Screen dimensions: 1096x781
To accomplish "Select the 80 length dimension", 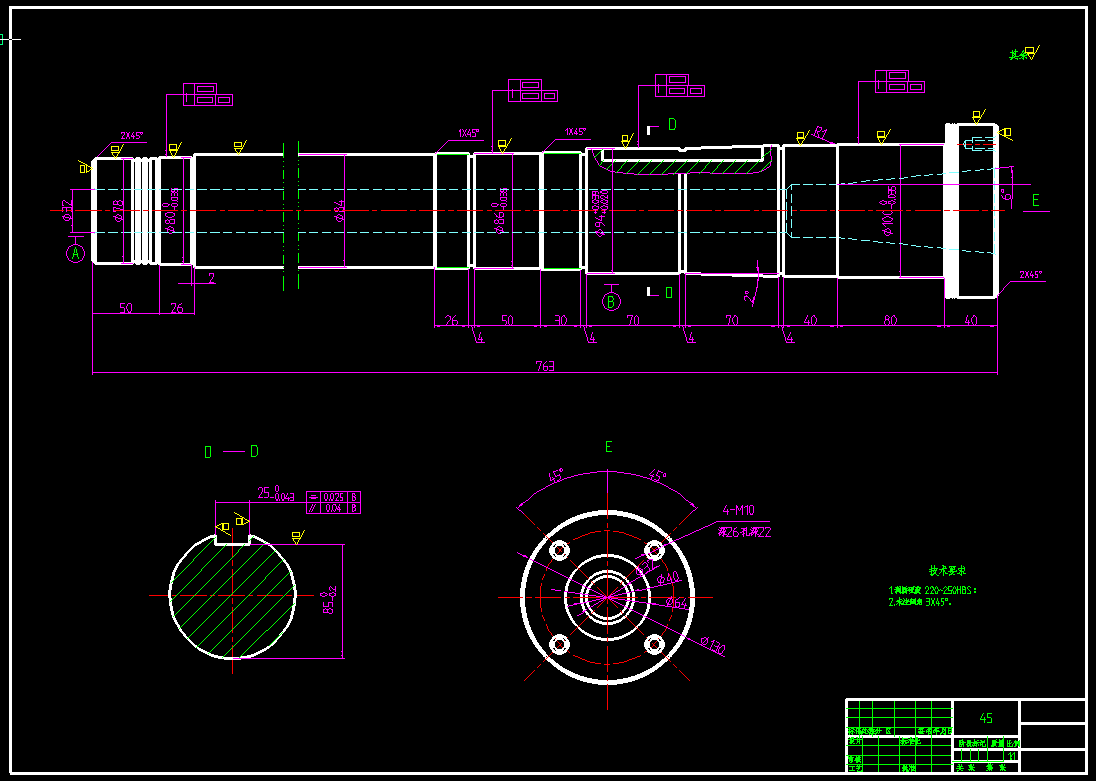I will [x=890, y=320].
